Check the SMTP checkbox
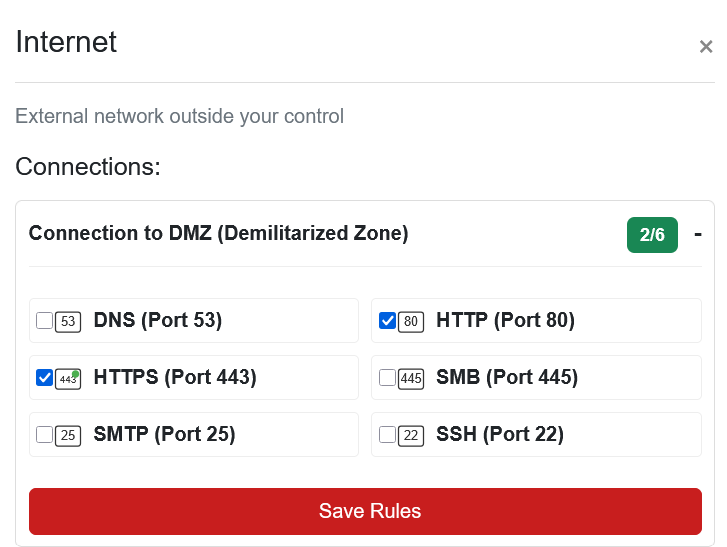 [x=44, y=435]
